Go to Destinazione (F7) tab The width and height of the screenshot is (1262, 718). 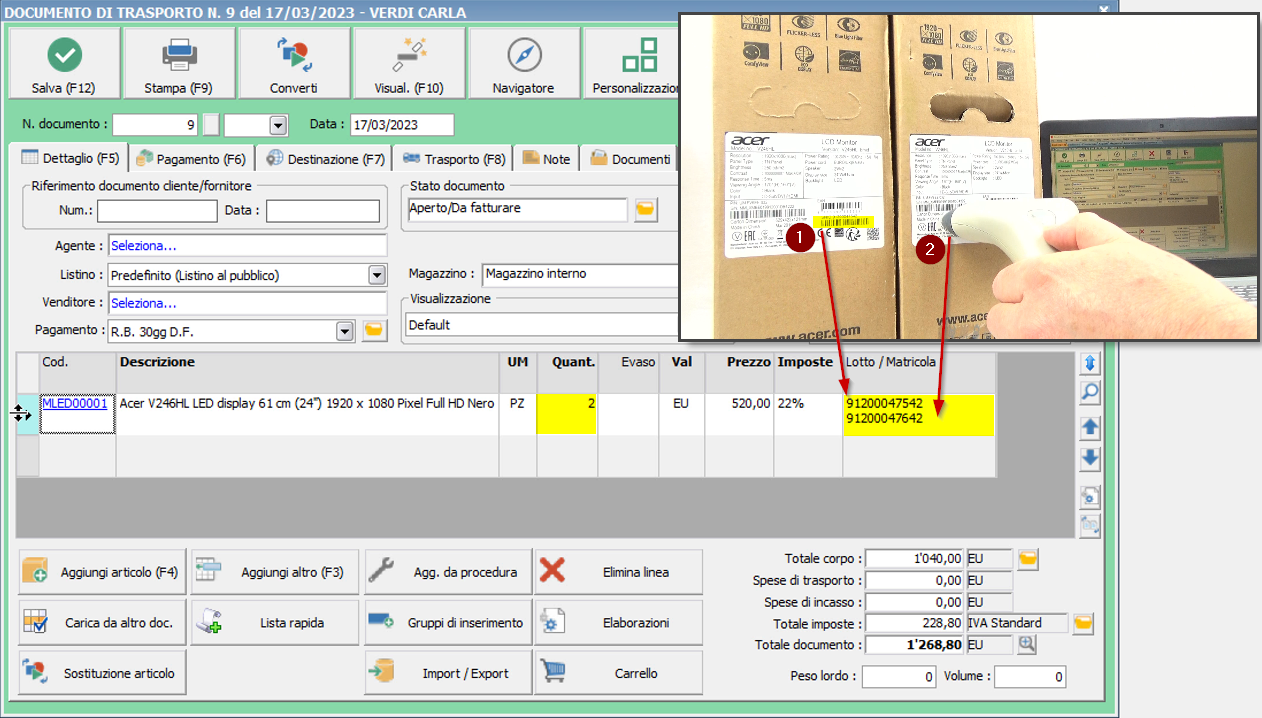pos(325,159)
